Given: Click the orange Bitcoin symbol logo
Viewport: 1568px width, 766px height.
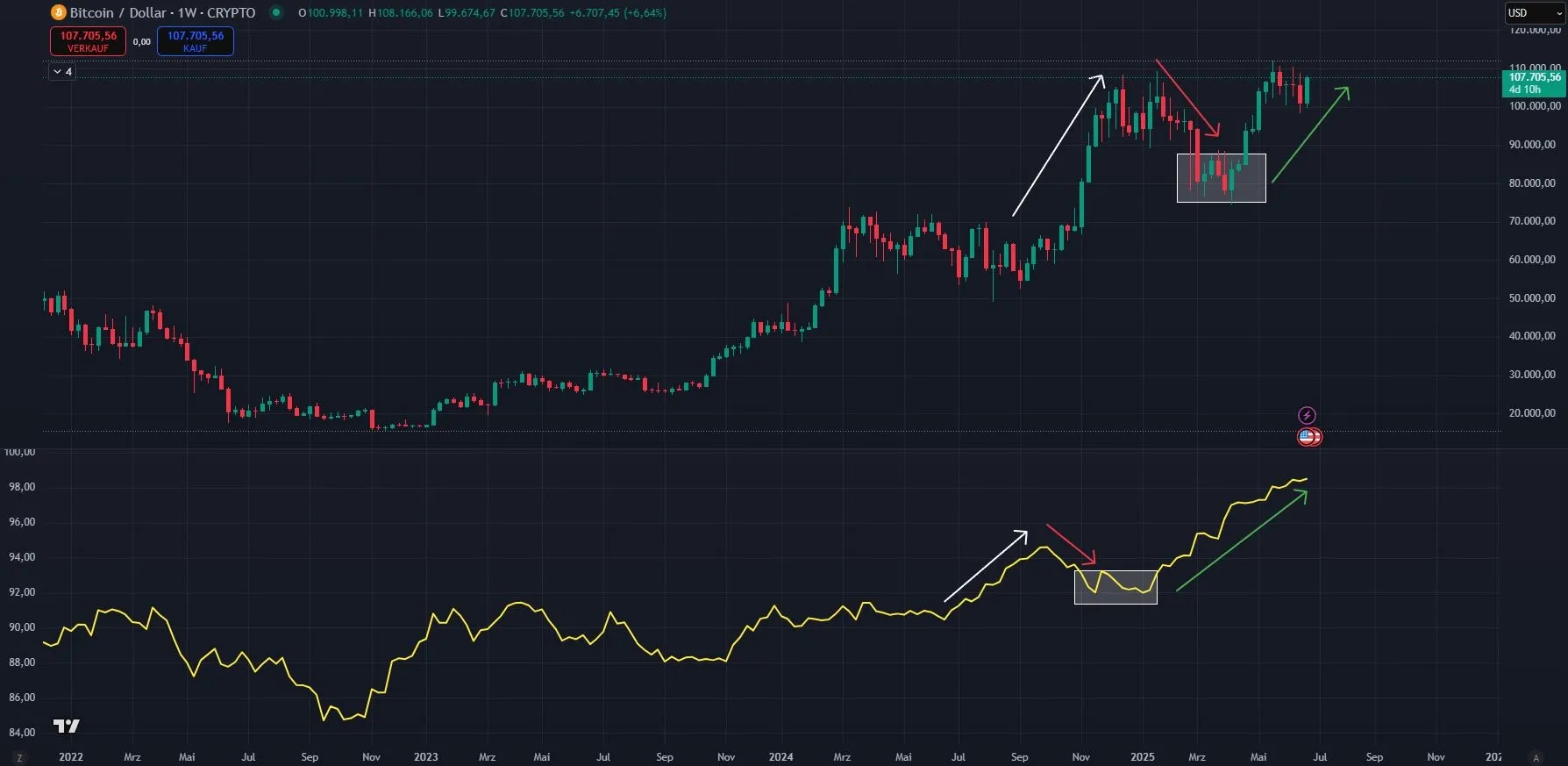Looking at the screenshot, I should 59,12.
